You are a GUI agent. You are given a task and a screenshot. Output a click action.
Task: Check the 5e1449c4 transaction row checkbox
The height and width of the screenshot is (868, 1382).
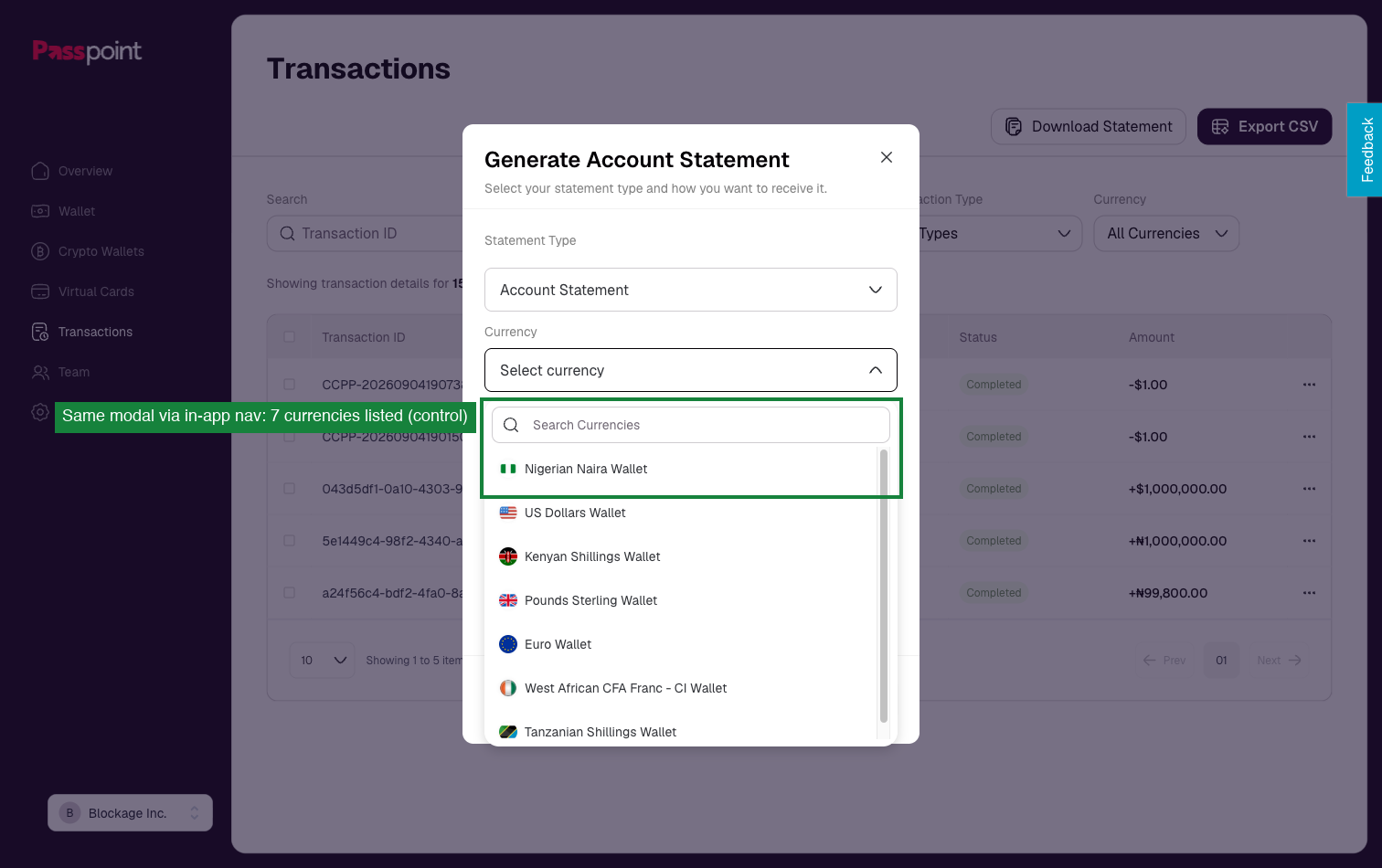290,541
